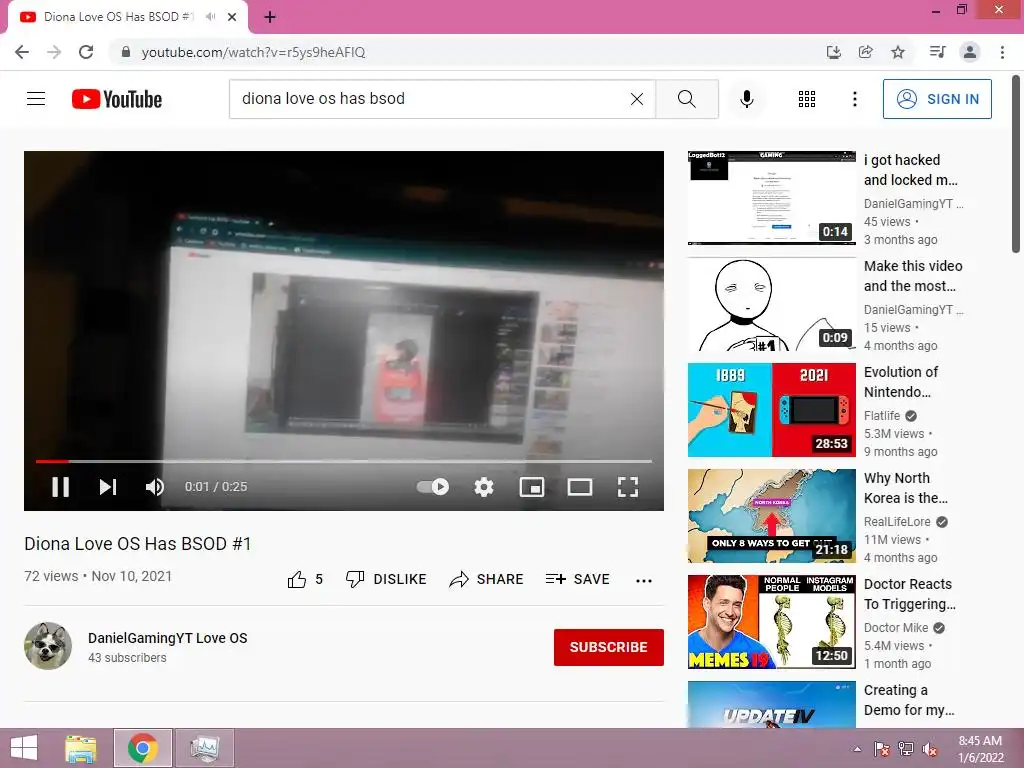The height and width of the screenshot is (768, 1024).
Task: Open the taskbar clock 8:45 AM
Action: pyautogui.click(x=980, y=749)
